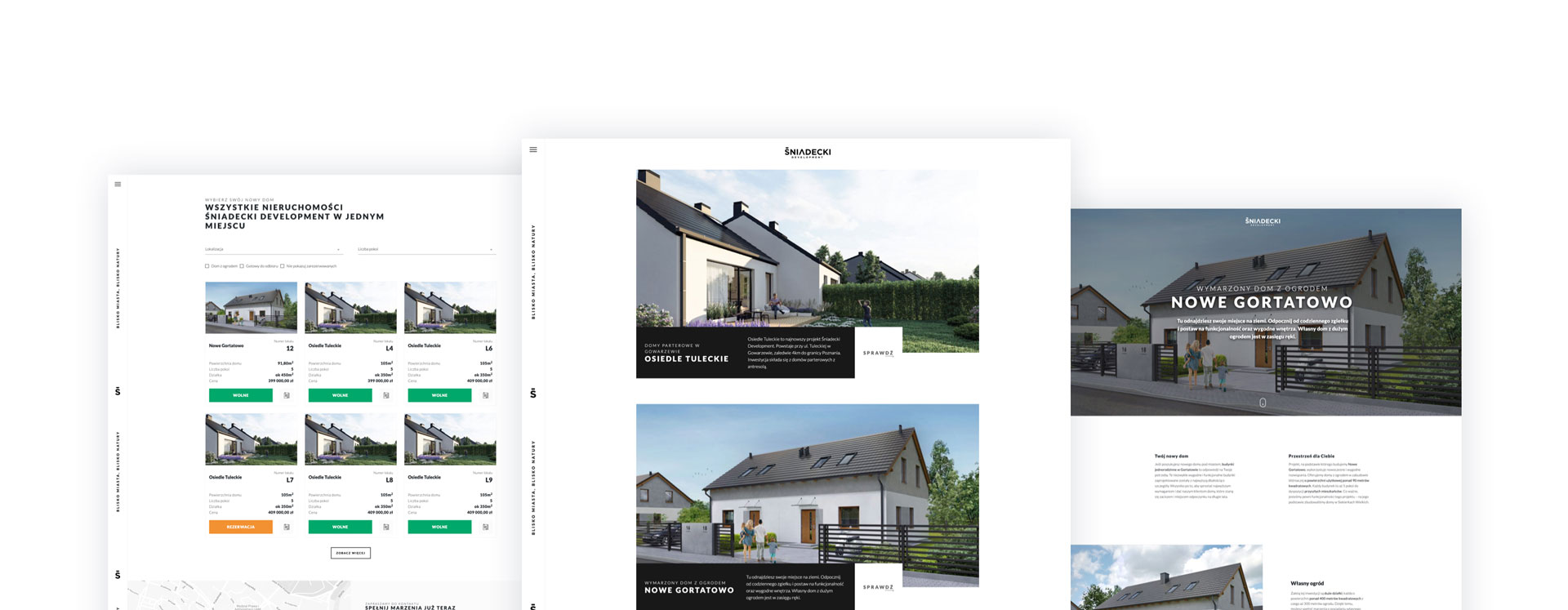Click Š sidebar logo beside the map

click(x=118, y=575)
